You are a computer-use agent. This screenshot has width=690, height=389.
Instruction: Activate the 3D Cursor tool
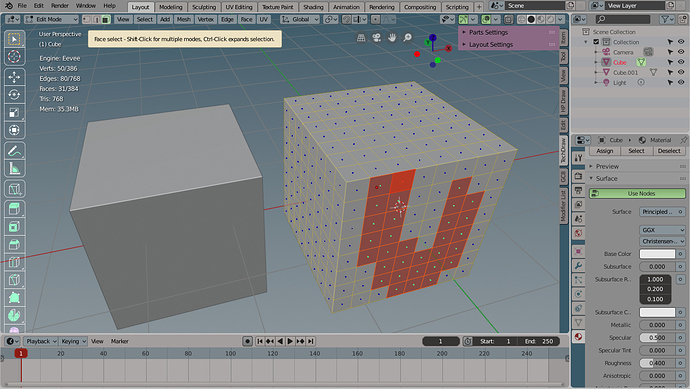(x=14, y=56)
